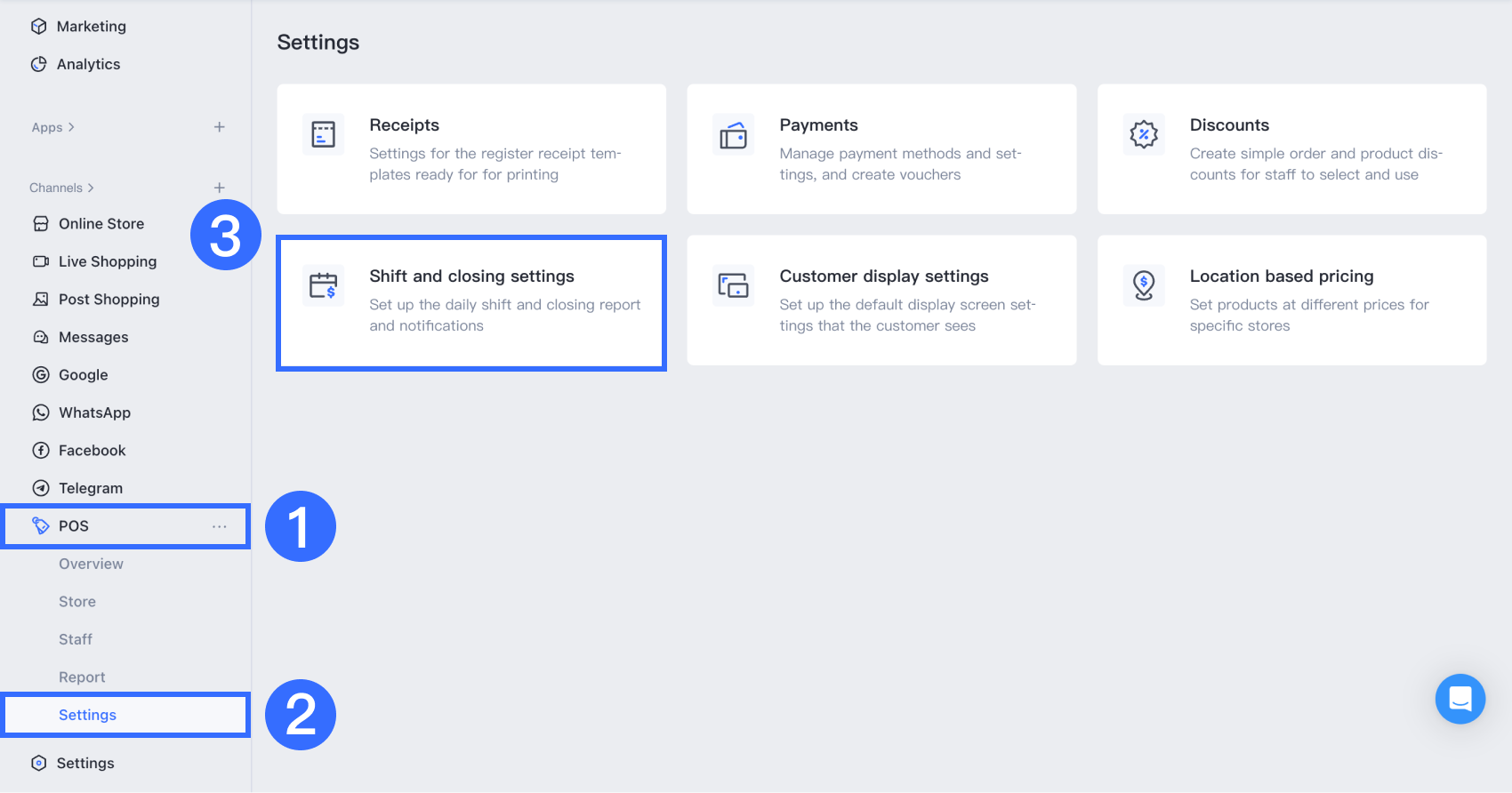Click the plus icon next to Apps

pos(220,127)
